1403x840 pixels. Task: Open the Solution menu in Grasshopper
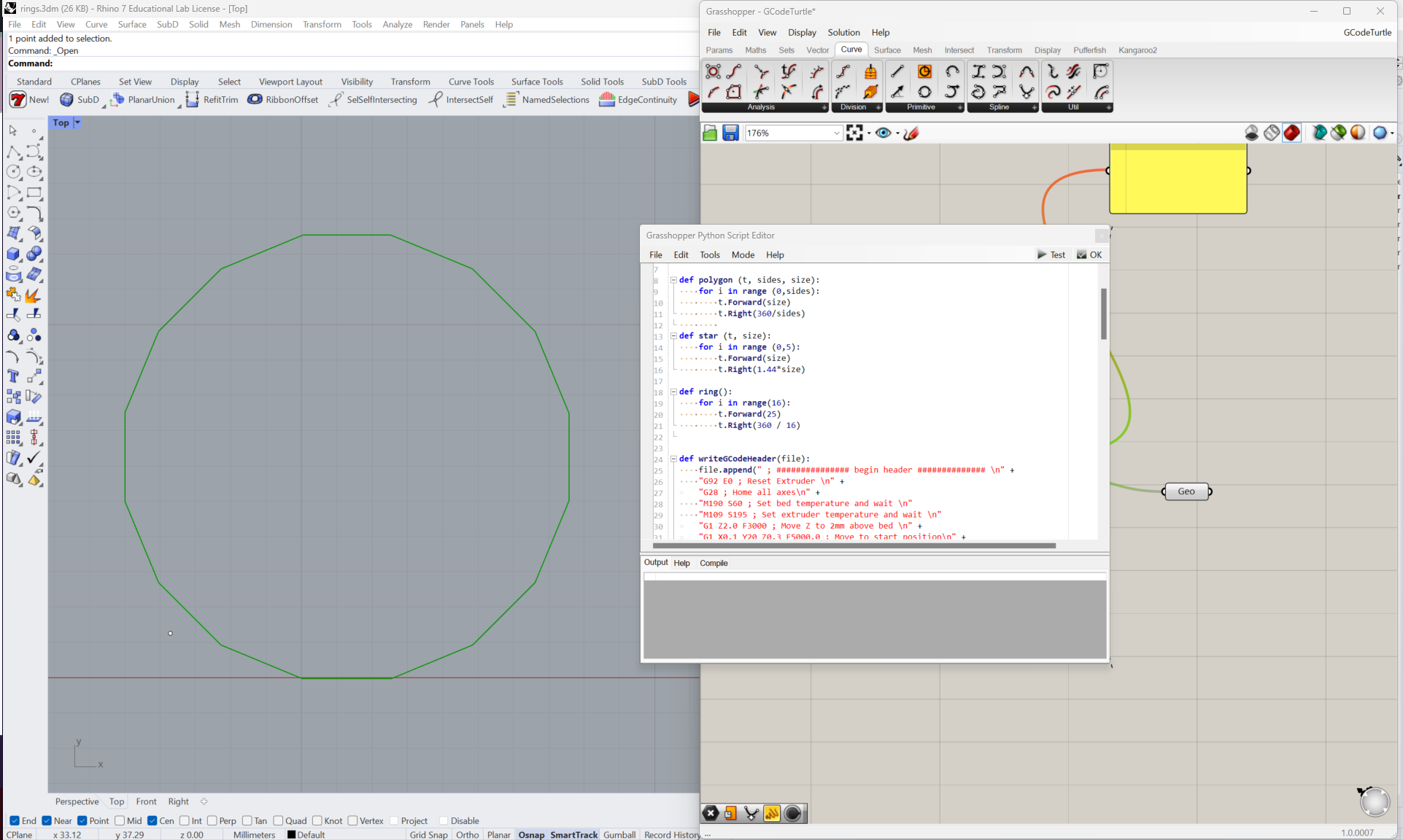843,32
